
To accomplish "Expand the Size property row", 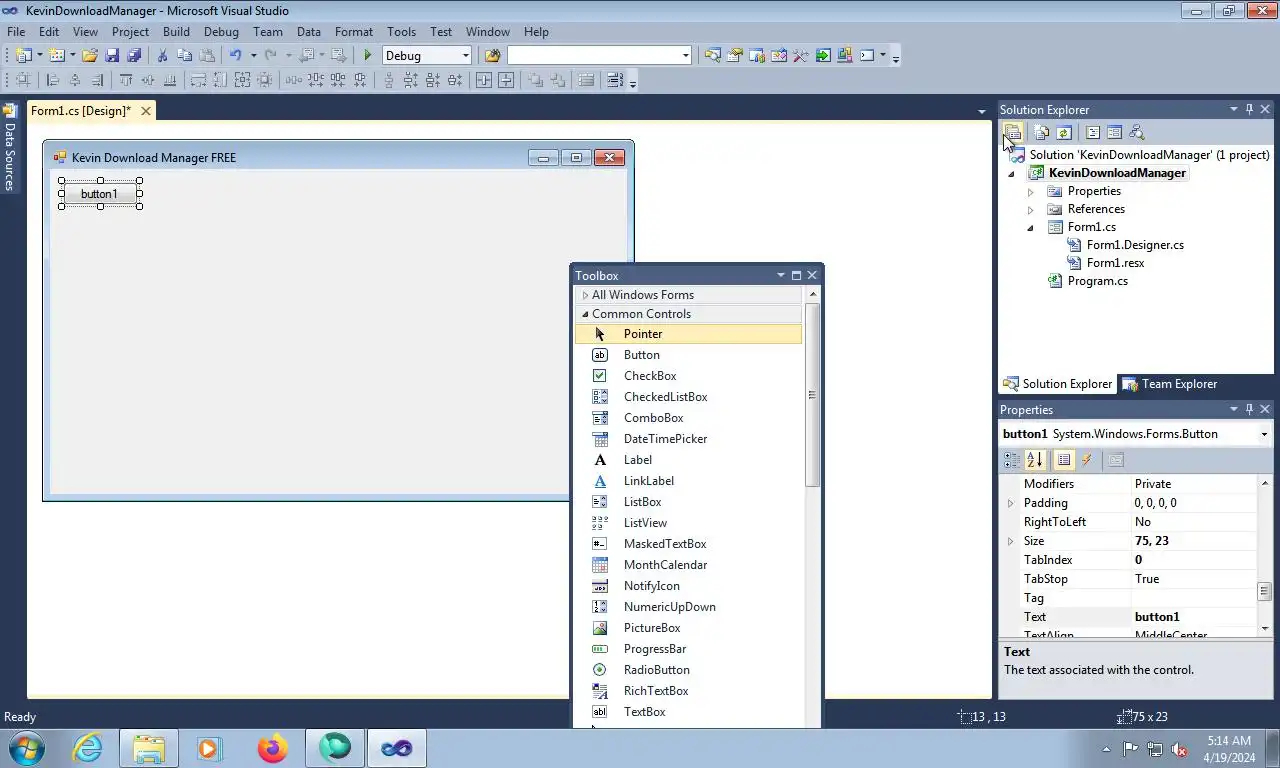I will (x=1010, y=541).
